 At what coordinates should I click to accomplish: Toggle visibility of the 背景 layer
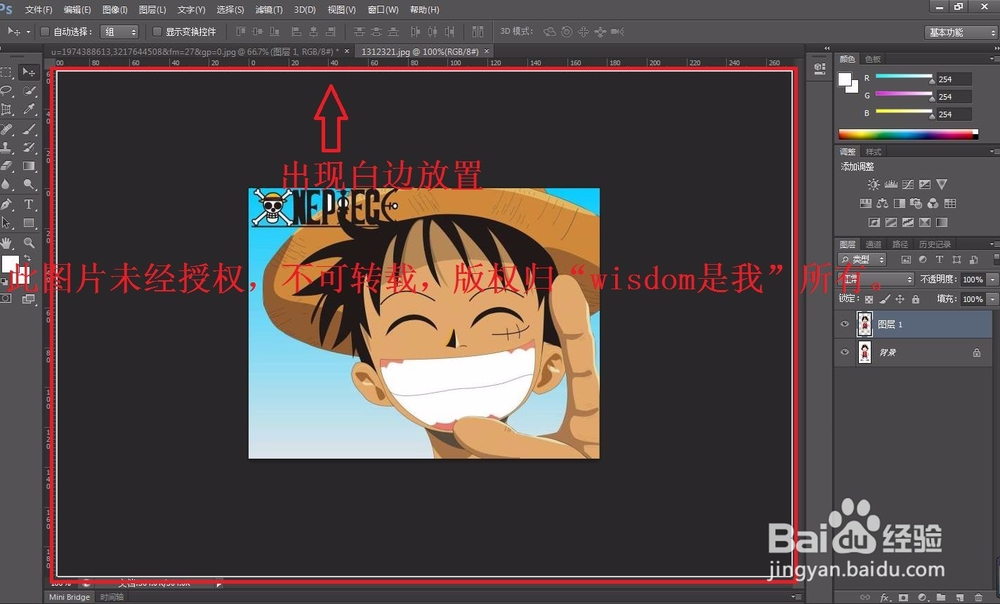(x=845, y=352)
